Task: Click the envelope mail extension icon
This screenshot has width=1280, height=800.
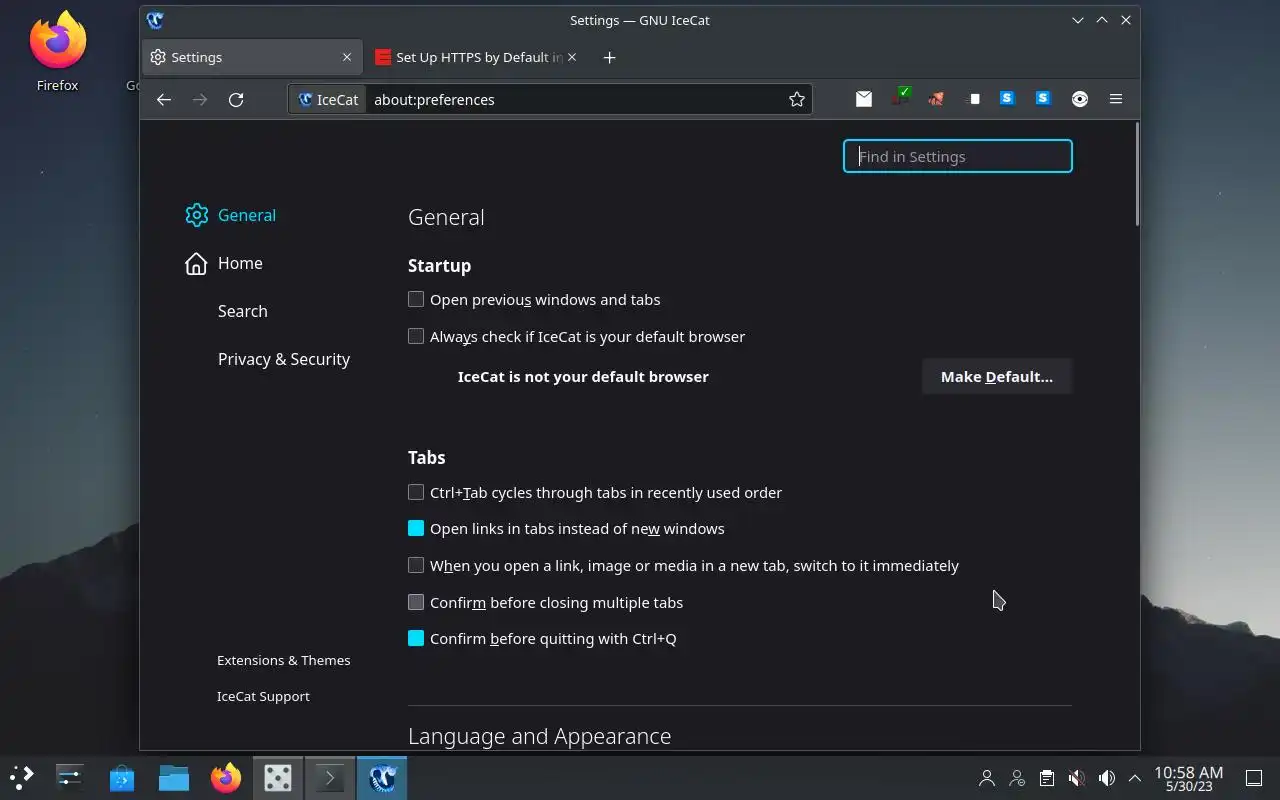Action: 864,98
